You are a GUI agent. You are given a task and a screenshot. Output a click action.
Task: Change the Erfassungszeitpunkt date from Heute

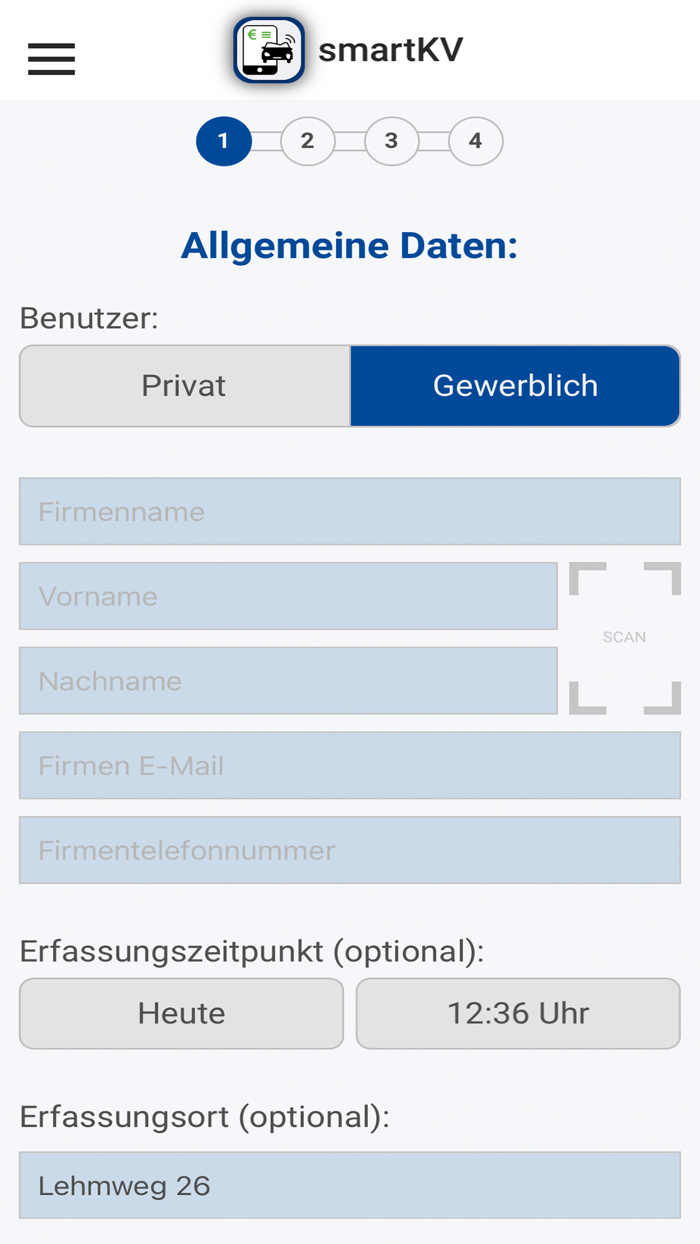point(181,1013)
